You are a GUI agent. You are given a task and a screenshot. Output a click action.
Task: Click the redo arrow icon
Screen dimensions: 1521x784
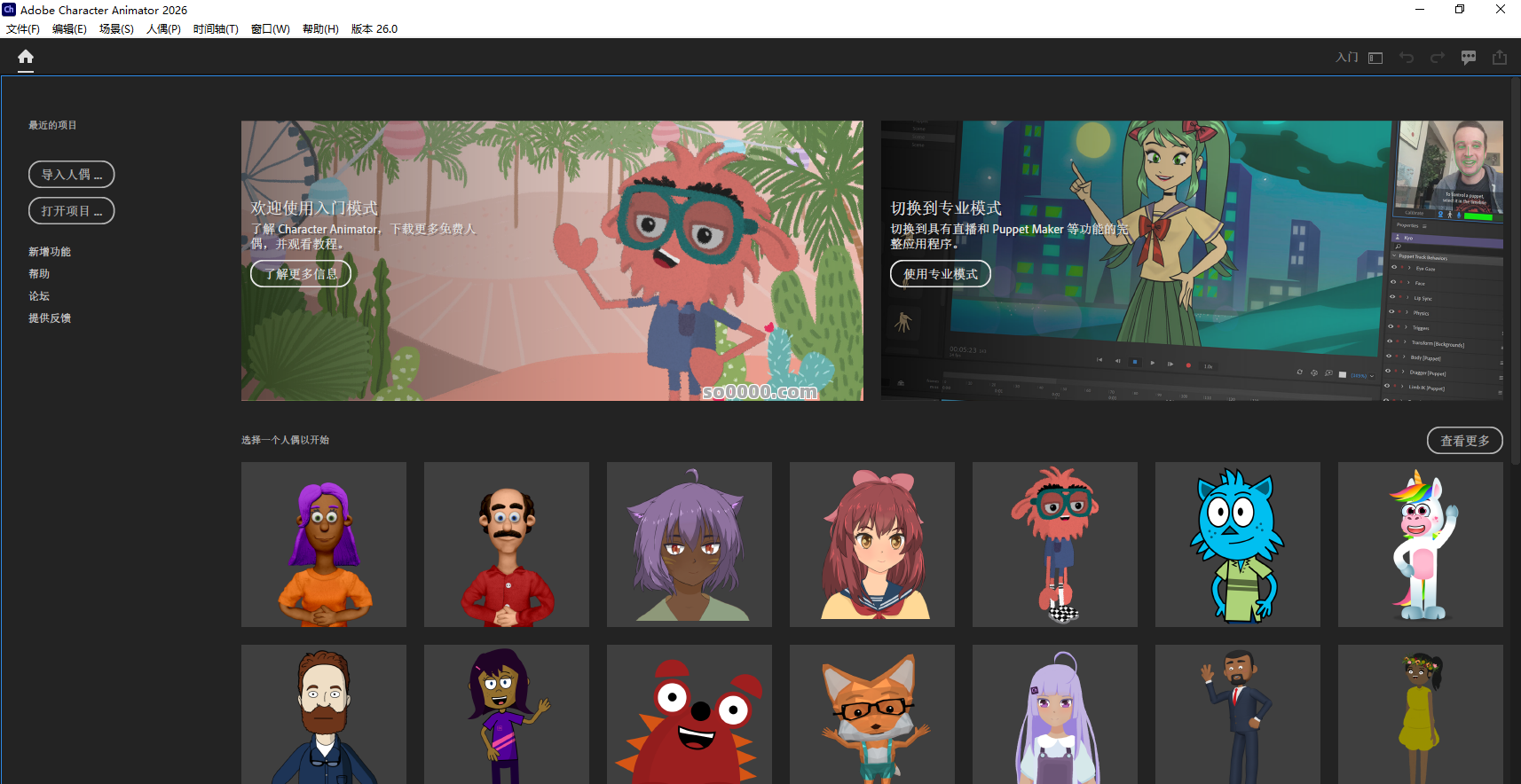tap(1438, 58)
